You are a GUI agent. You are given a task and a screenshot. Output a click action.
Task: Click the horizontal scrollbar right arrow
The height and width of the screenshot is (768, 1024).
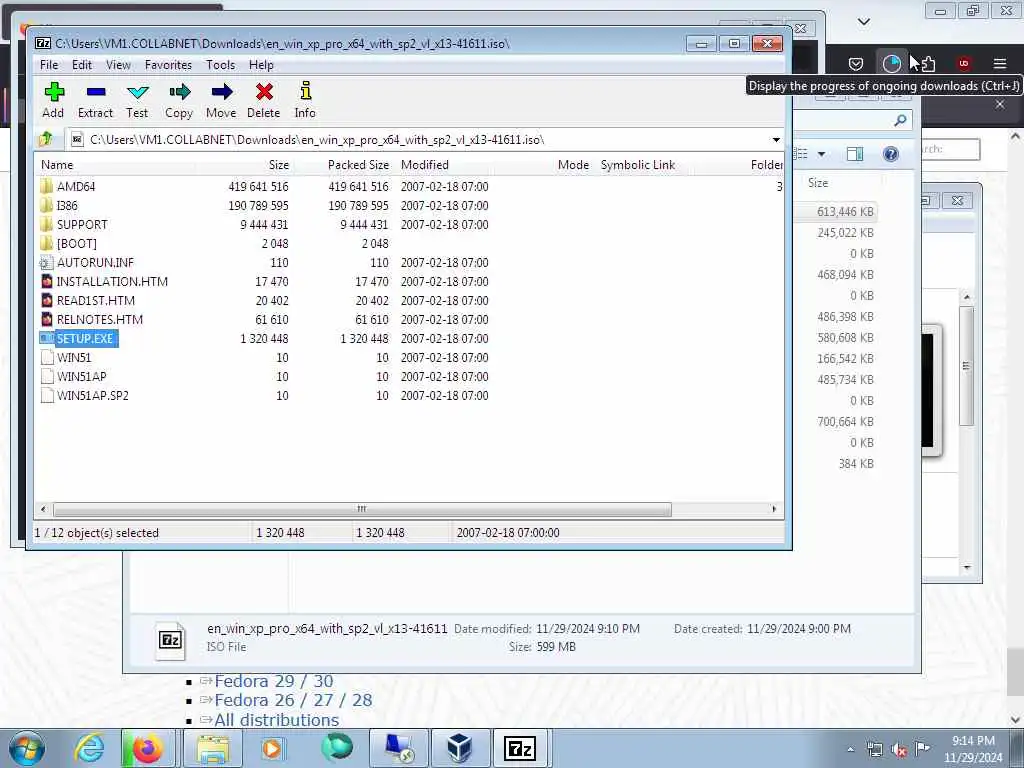tap(774, 509)
